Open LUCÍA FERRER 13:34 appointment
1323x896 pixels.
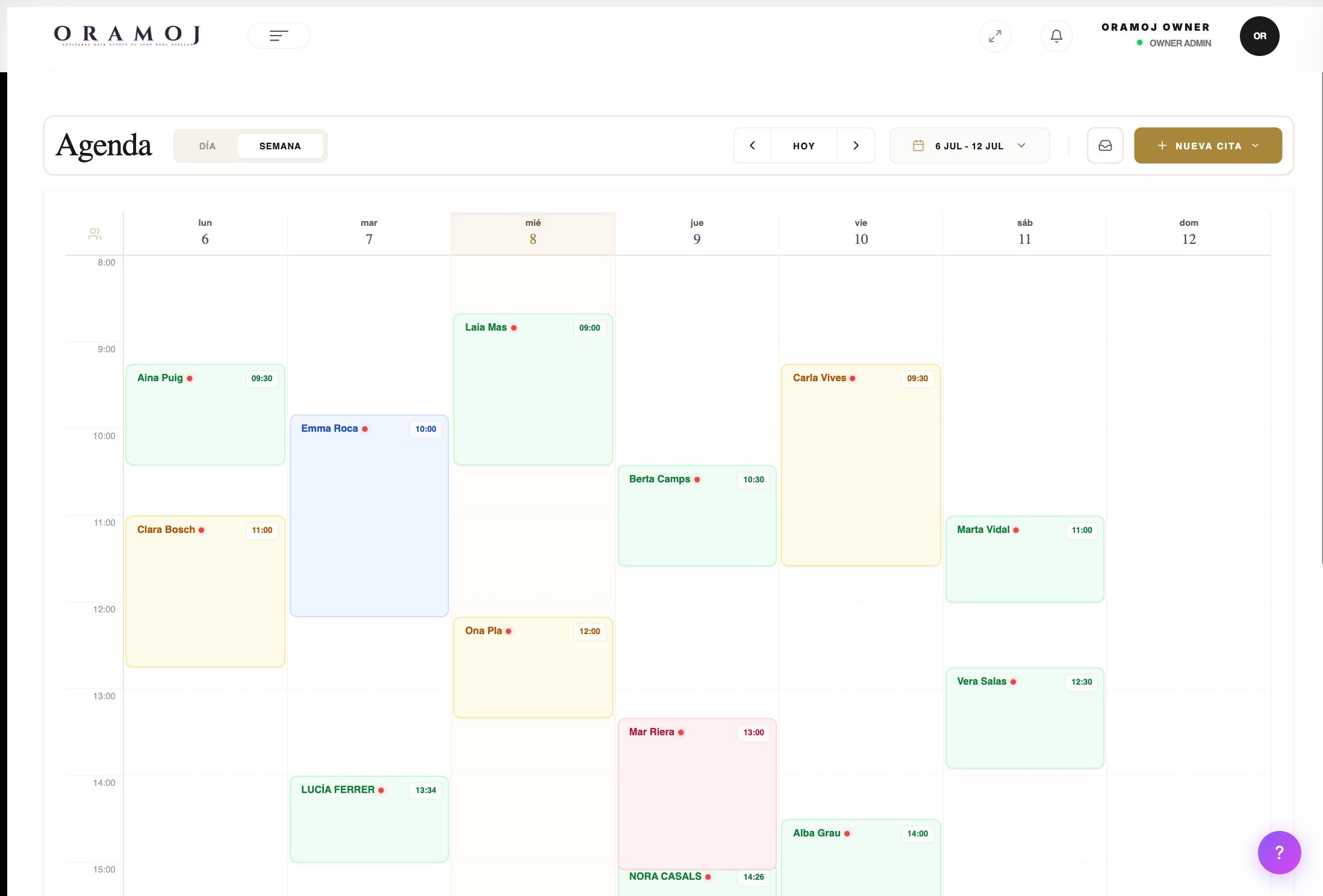pyautogui.click(x=369, y=819)
